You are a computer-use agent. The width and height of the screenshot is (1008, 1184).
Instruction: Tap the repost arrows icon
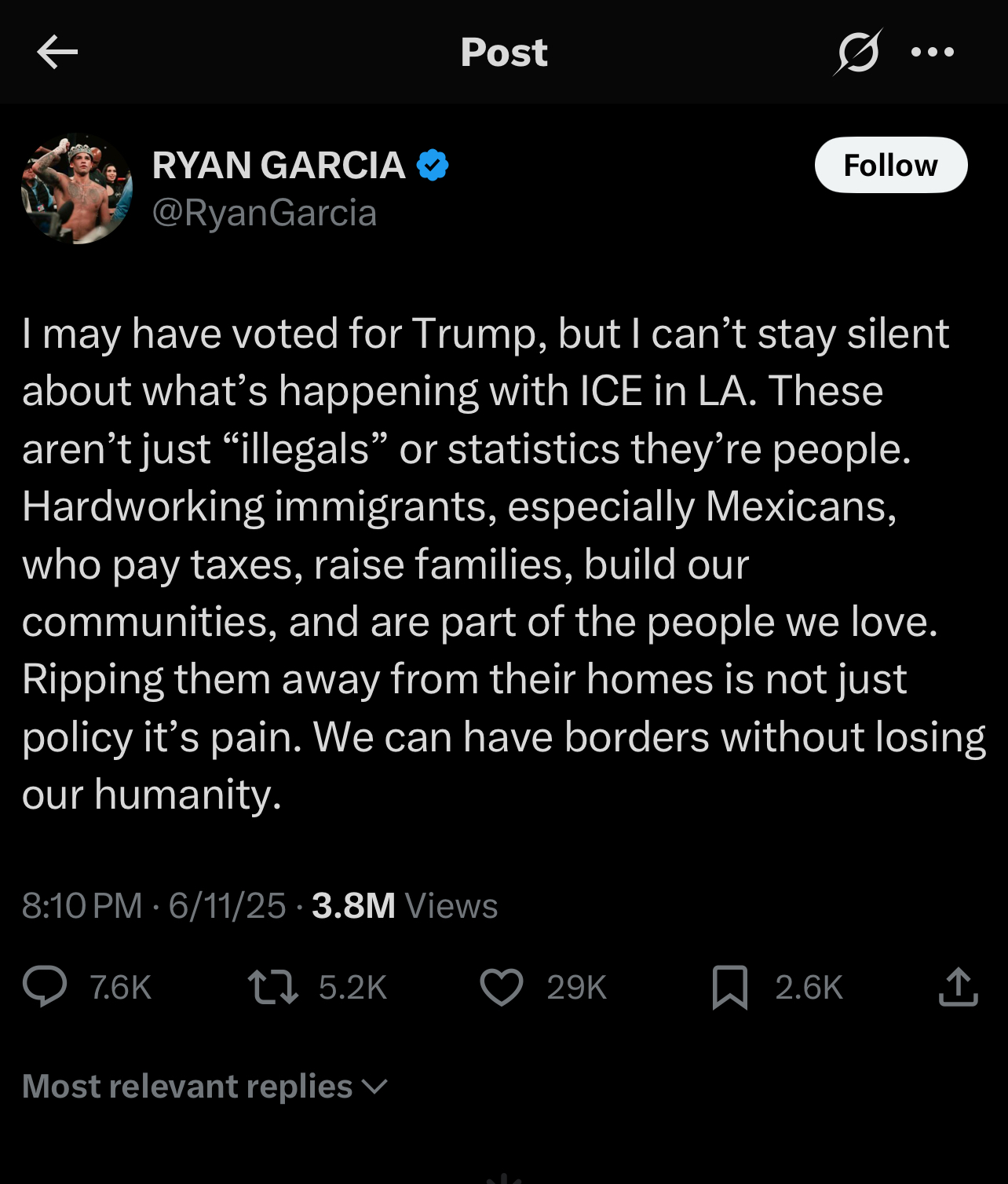[x=272, y=987]
